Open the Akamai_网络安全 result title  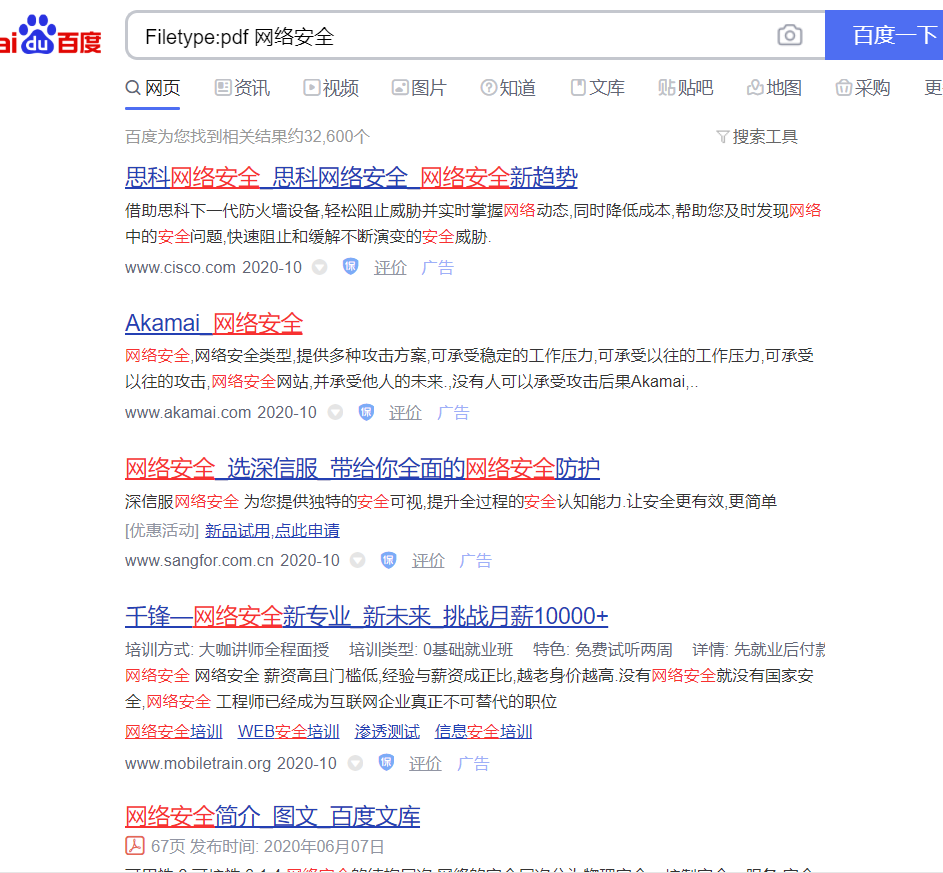[214, 323]
